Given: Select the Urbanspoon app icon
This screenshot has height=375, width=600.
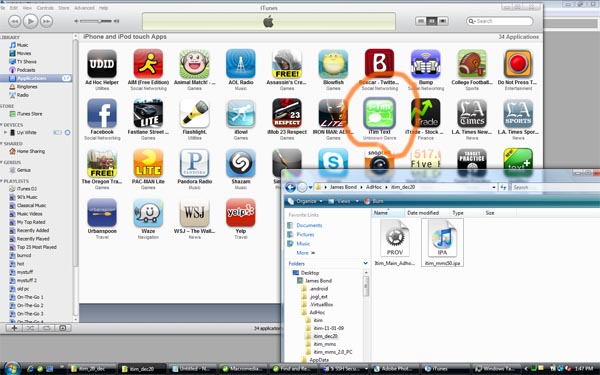Looking at the screenshot, I should point(102,213).
